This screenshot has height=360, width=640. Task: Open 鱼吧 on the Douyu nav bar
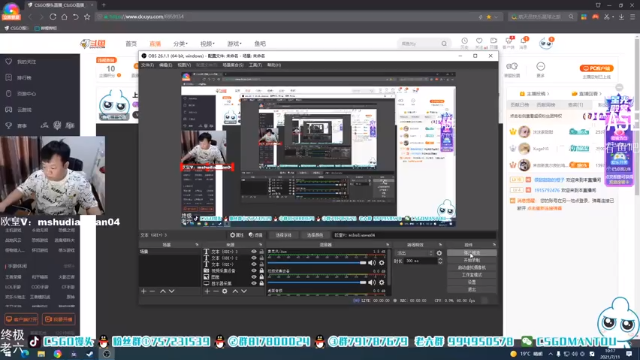tap(260, 44)
